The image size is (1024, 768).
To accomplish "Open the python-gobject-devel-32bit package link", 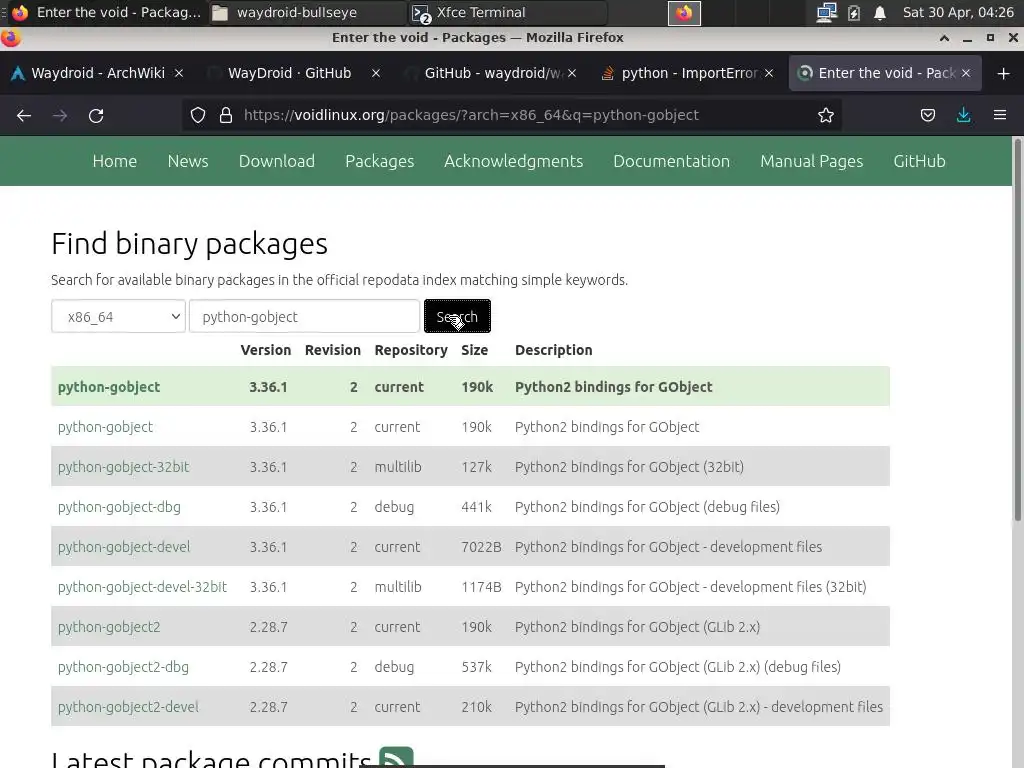I will click(142, 587).
